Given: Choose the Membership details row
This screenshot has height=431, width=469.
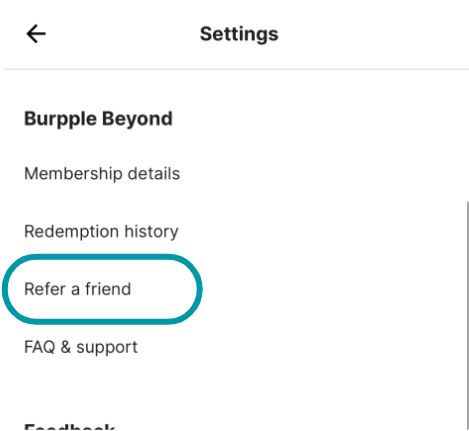Looking at the screenshot, I should tap(102, 174).
